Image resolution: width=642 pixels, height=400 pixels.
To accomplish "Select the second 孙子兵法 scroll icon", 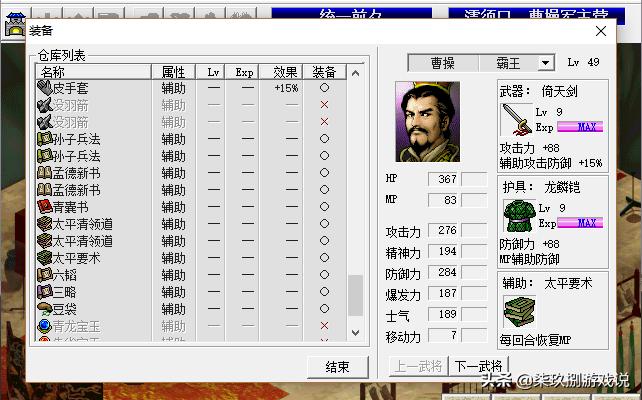I will pyautogui.click(x=44, y=156).
